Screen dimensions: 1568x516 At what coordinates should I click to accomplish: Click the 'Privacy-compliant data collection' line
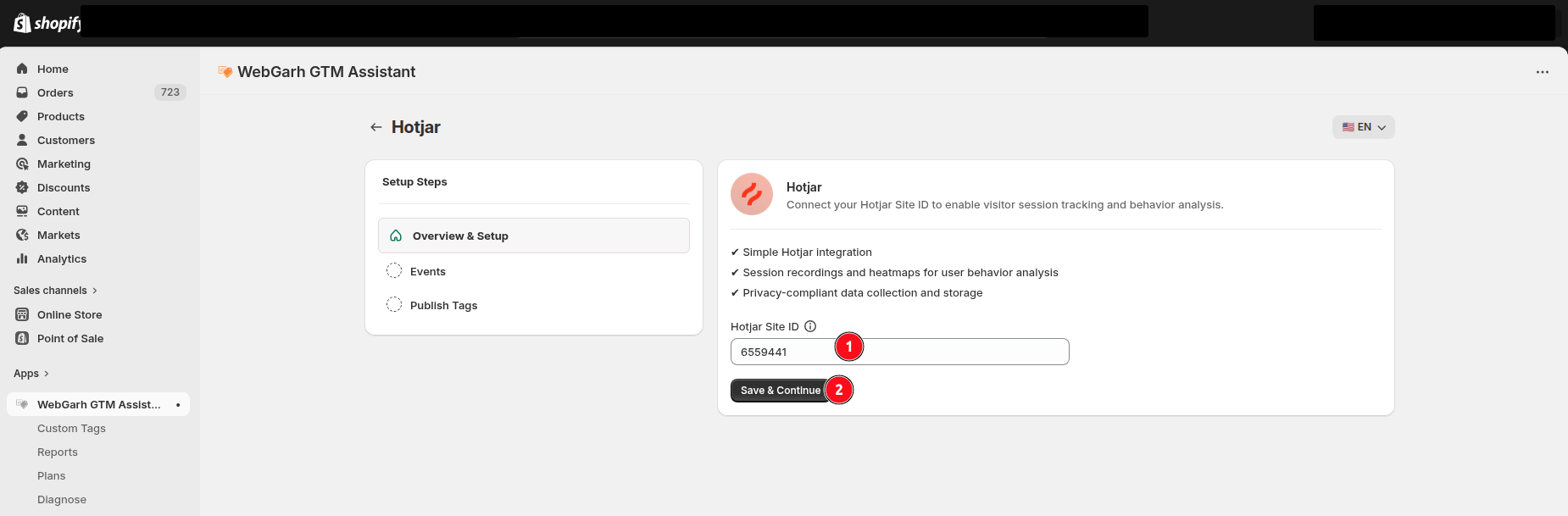click(857, 293)
